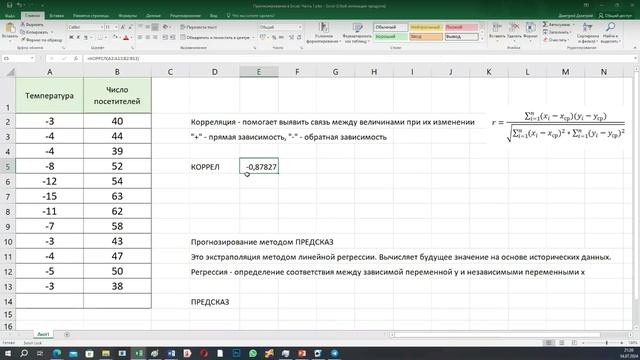The width and height of the screenshot is (640, 360).
Task: Open the font name Calibri dropdown
Action: click(x=101, y=27)
